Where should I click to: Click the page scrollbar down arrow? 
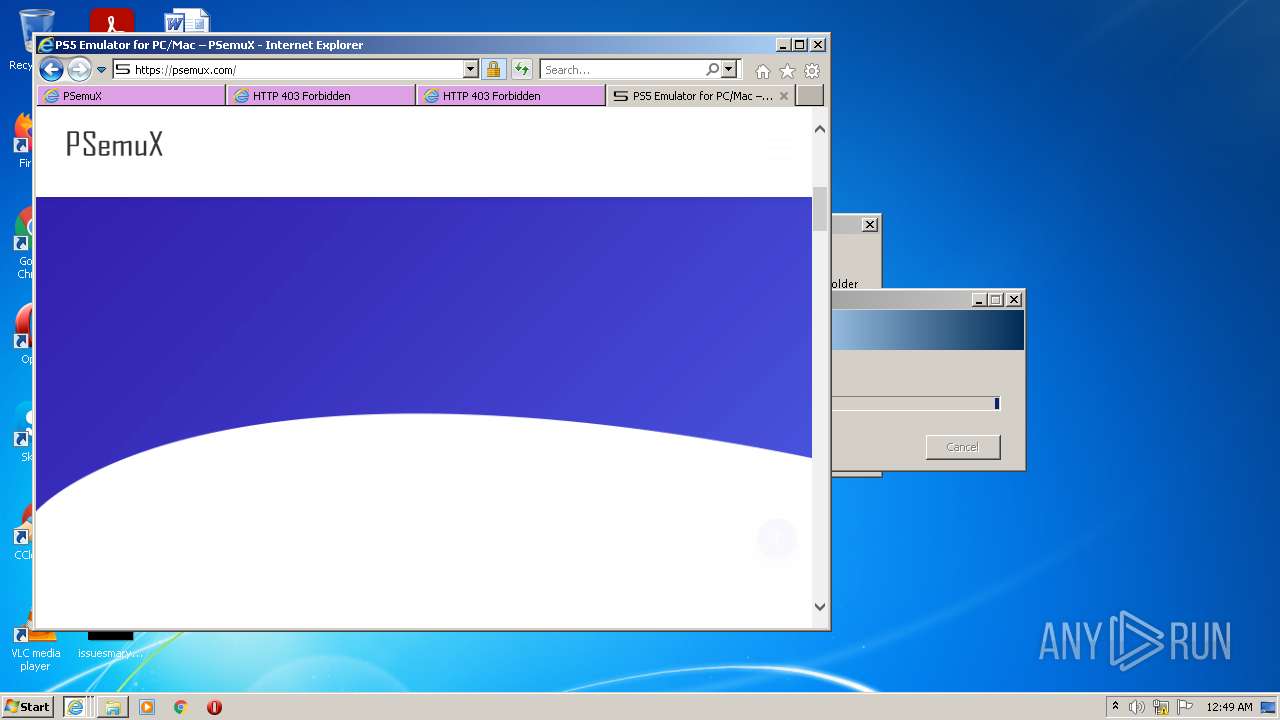[x=820, y=606]
